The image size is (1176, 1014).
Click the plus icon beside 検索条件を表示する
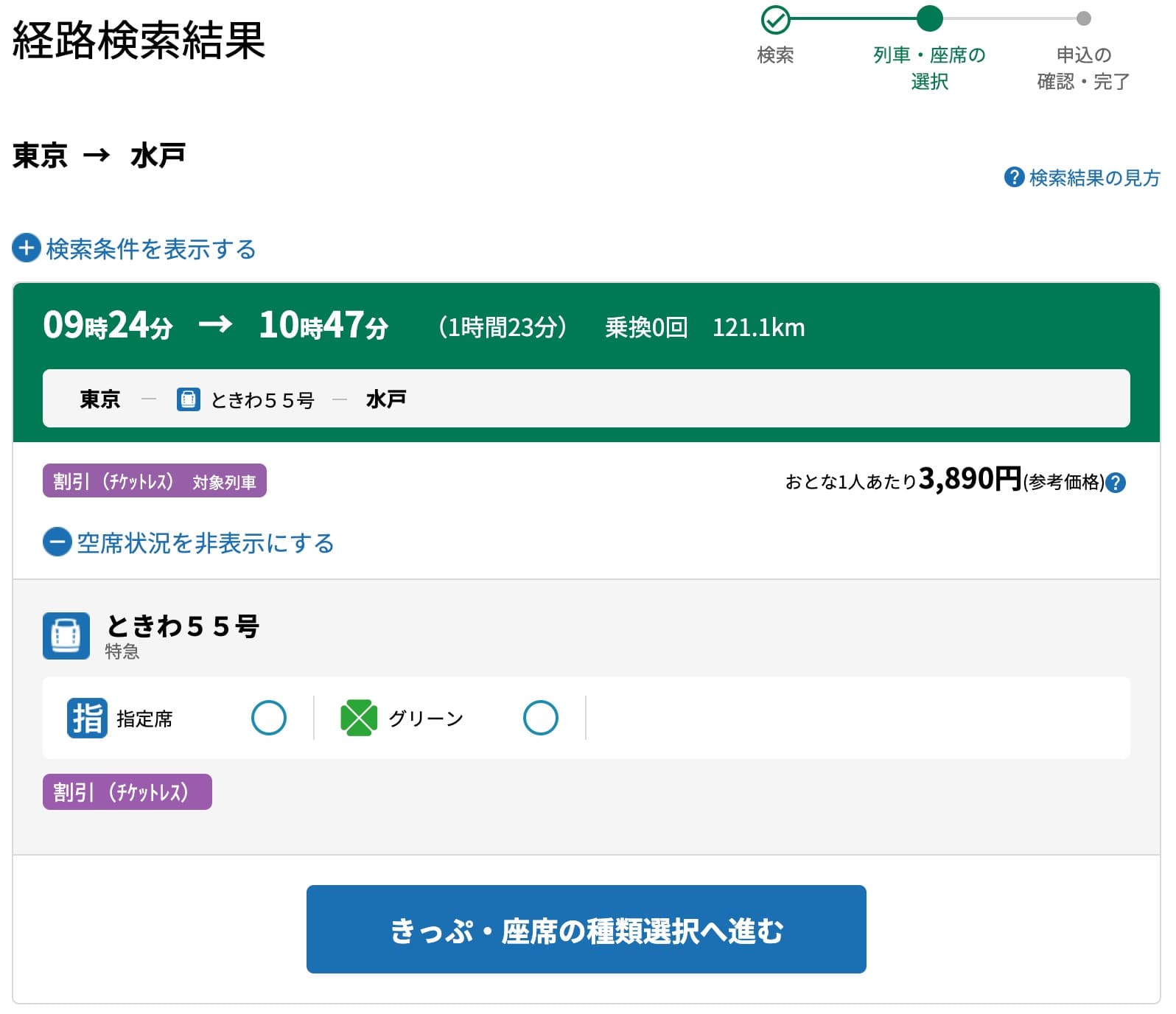point(27,248)
